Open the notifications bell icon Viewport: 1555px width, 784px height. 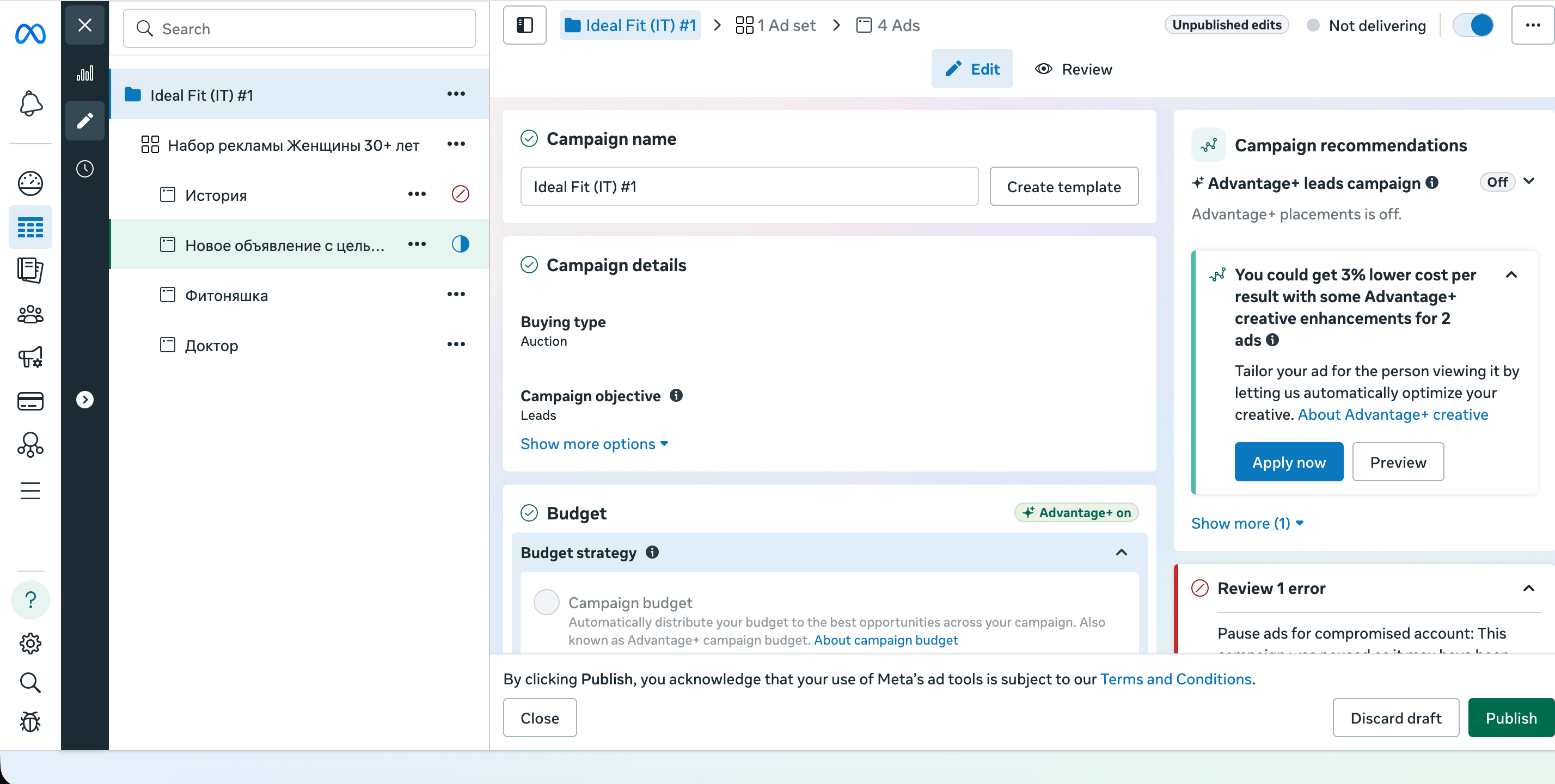click(30, 104)
